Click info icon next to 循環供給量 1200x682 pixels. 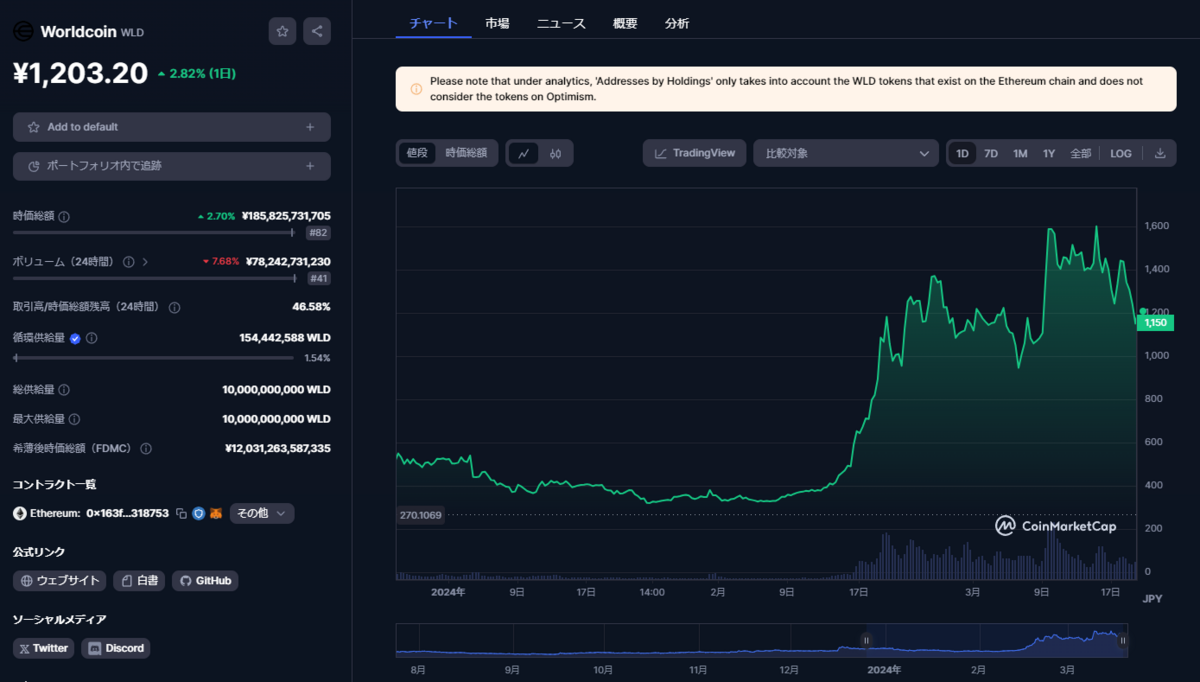click(92, 338)
